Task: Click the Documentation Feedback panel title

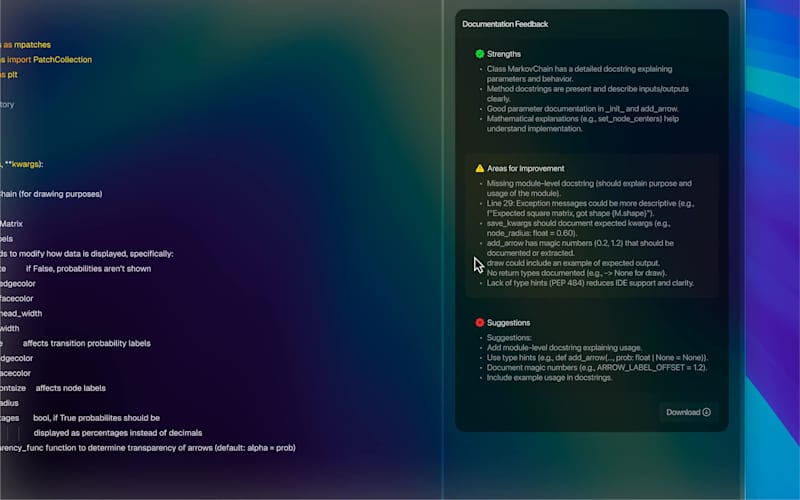Action: pos(505,24)
